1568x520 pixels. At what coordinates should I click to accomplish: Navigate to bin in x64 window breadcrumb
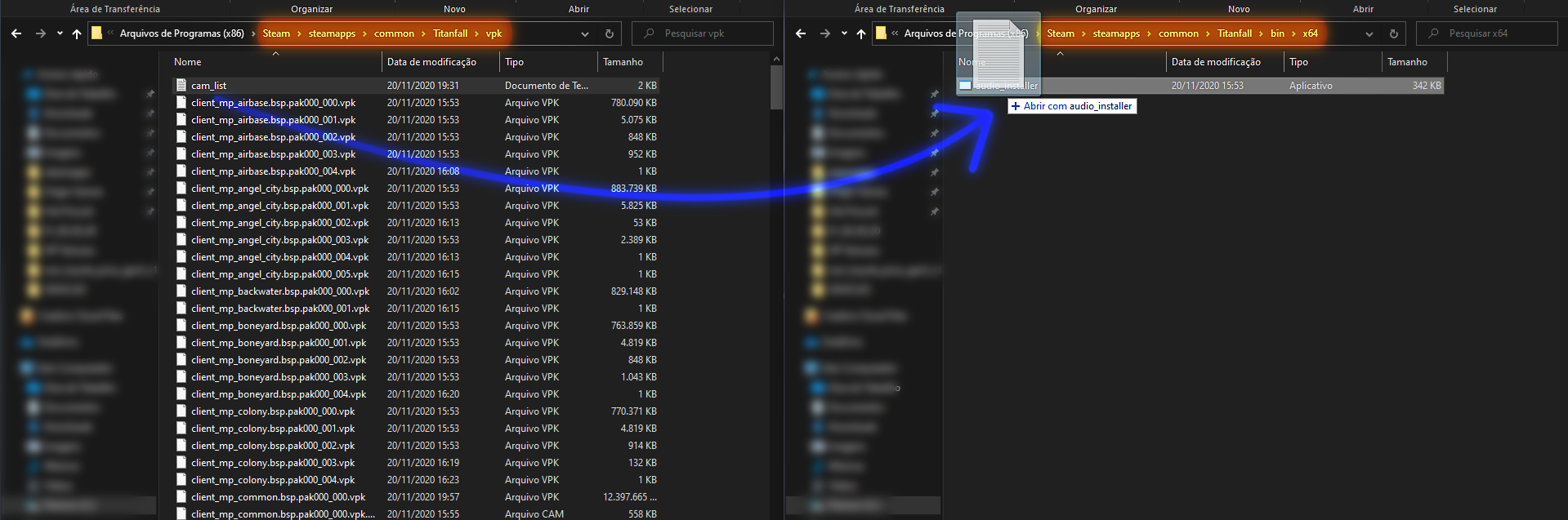[x=1277, y=33]
